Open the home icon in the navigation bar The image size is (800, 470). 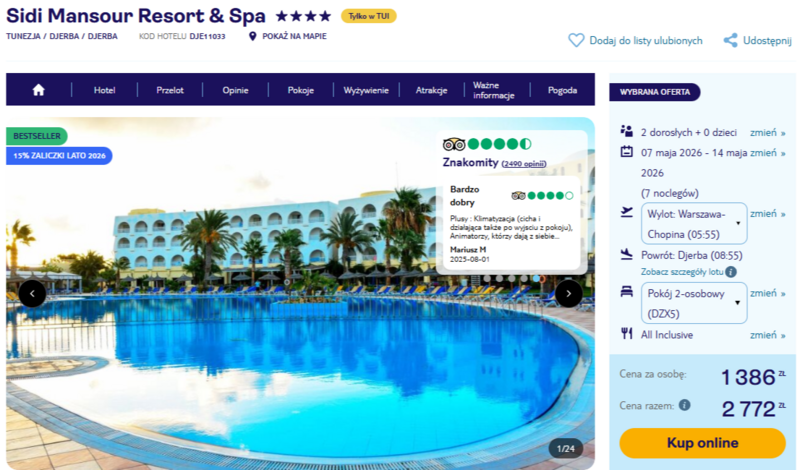coord(38,90)
